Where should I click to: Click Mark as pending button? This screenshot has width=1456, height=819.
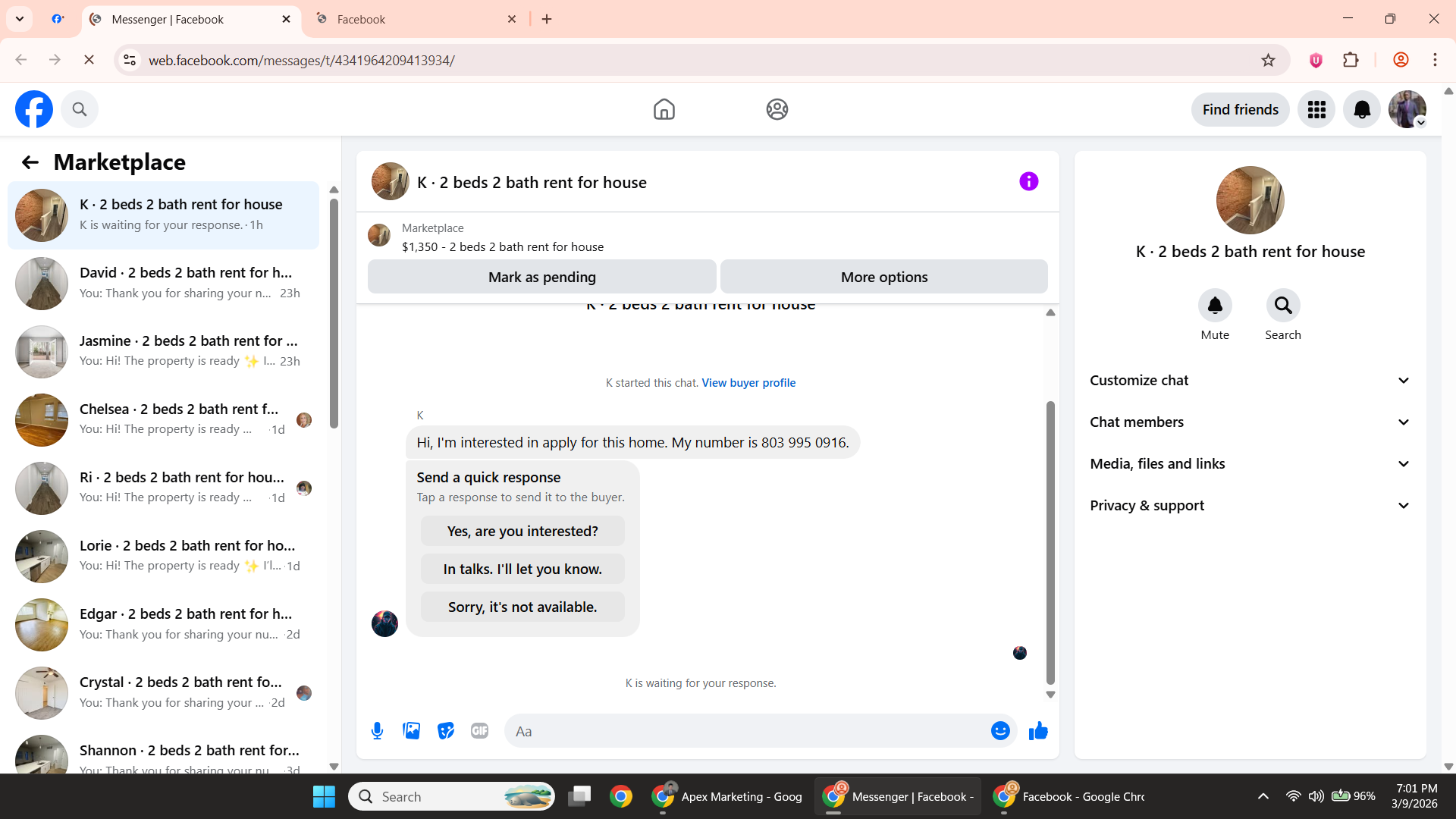[541, 277]
